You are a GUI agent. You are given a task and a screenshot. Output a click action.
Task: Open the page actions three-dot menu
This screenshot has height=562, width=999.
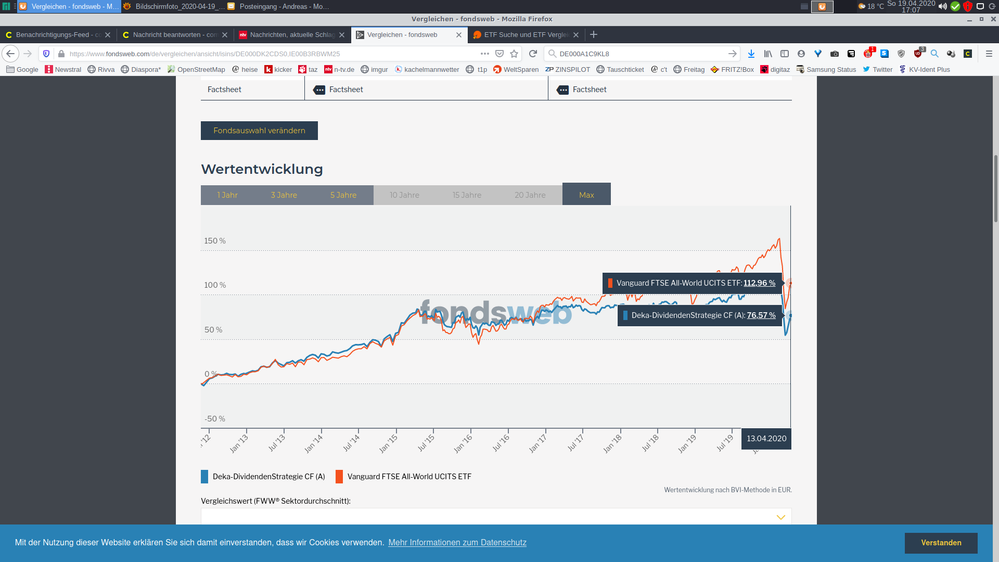click(x=483, y=53)
